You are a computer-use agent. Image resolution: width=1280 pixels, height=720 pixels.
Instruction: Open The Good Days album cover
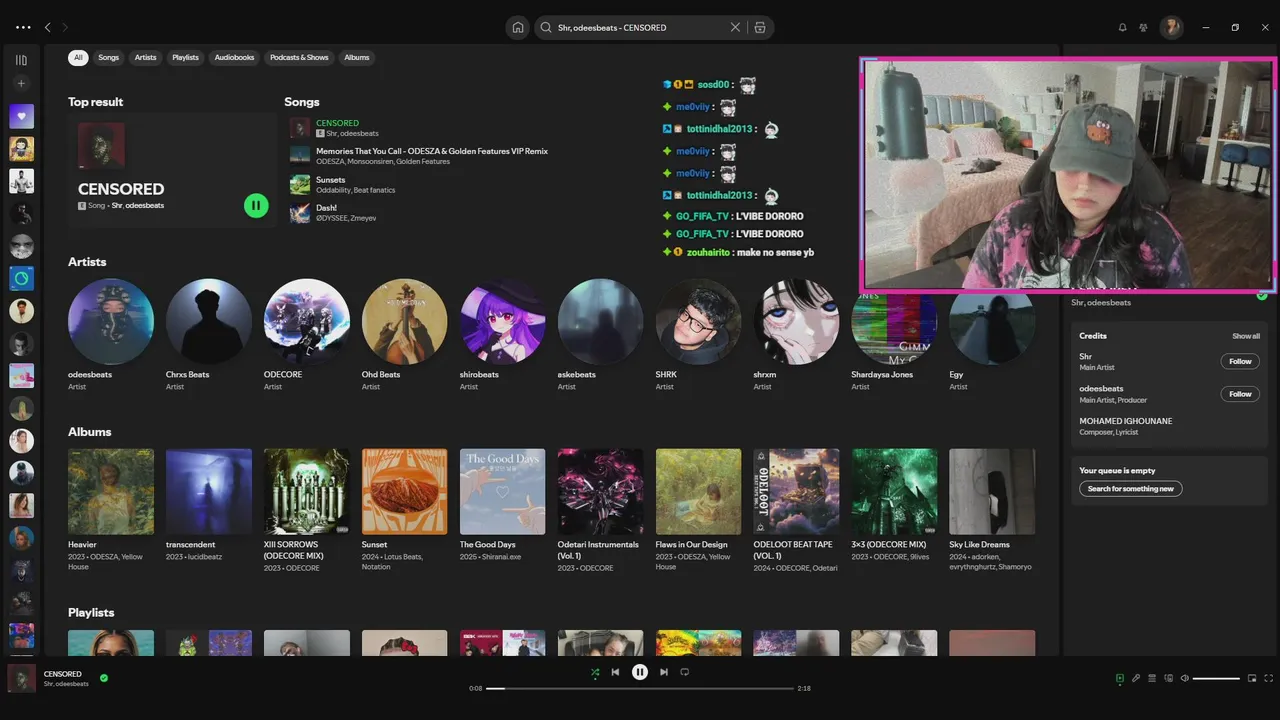coord(503,491)
